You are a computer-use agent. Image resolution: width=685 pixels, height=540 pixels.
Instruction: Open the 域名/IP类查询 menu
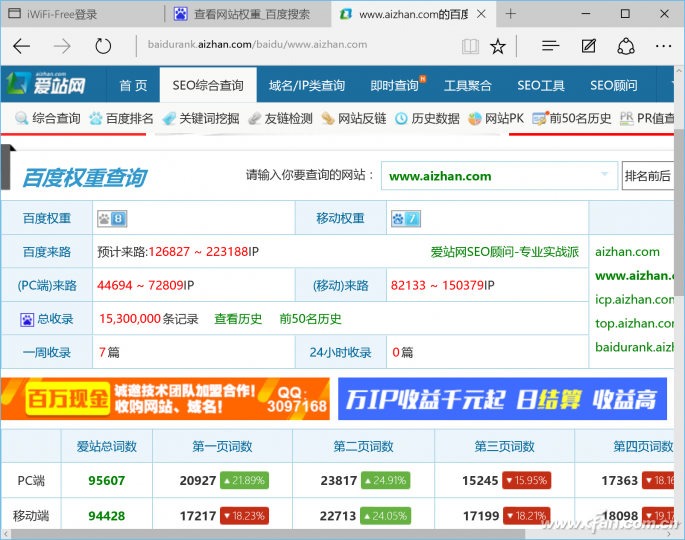pyautogui.click(x=307, y=85)
